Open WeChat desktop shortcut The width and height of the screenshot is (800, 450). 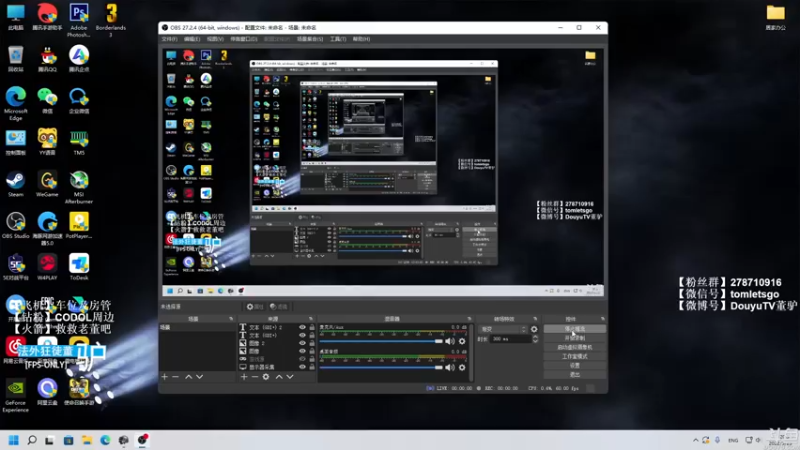point(47,101)
